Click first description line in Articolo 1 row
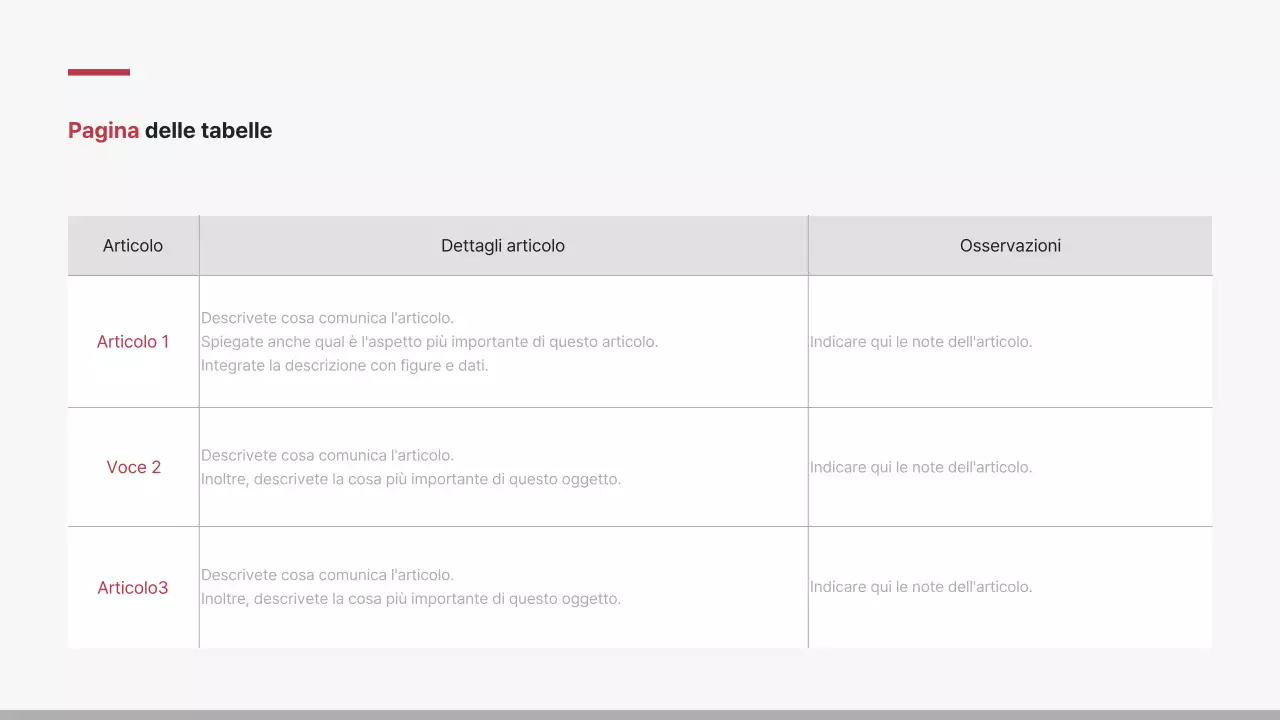The image size is (1280, 720). tap(327, 318)
